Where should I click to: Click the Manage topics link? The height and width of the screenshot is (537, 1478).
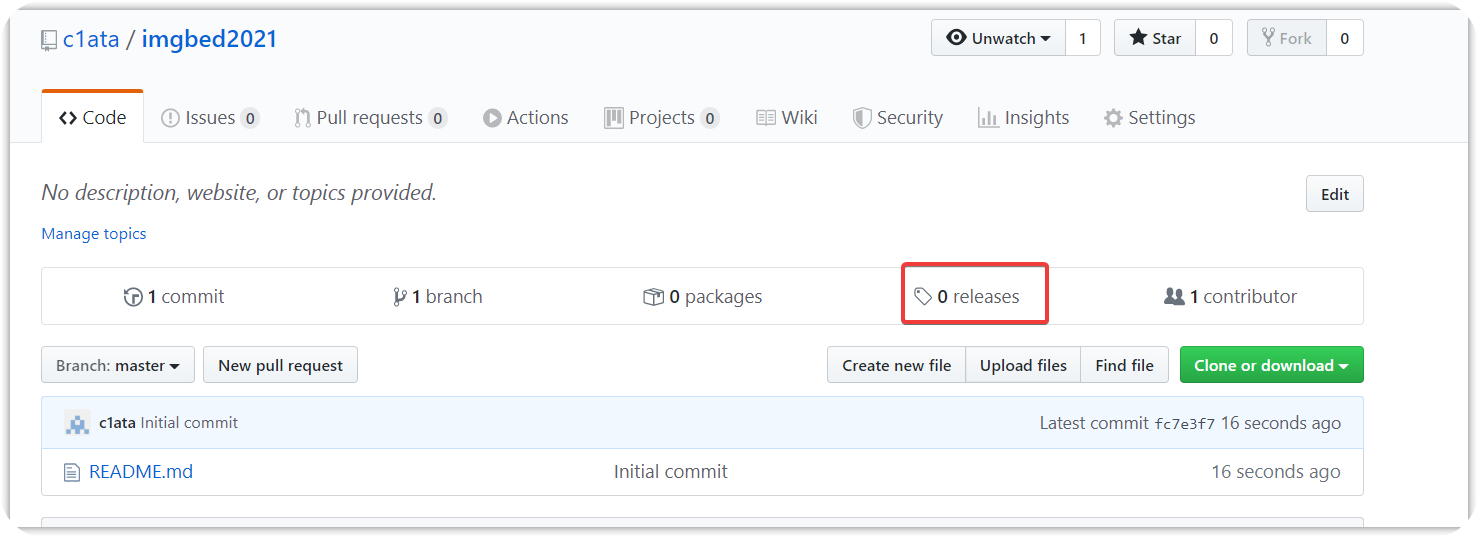94,234
